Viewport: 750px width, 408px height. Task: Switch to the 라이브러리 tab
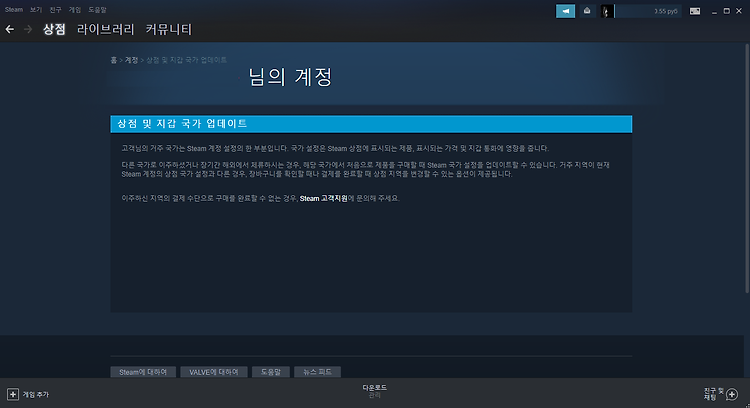tap(106, 30)
